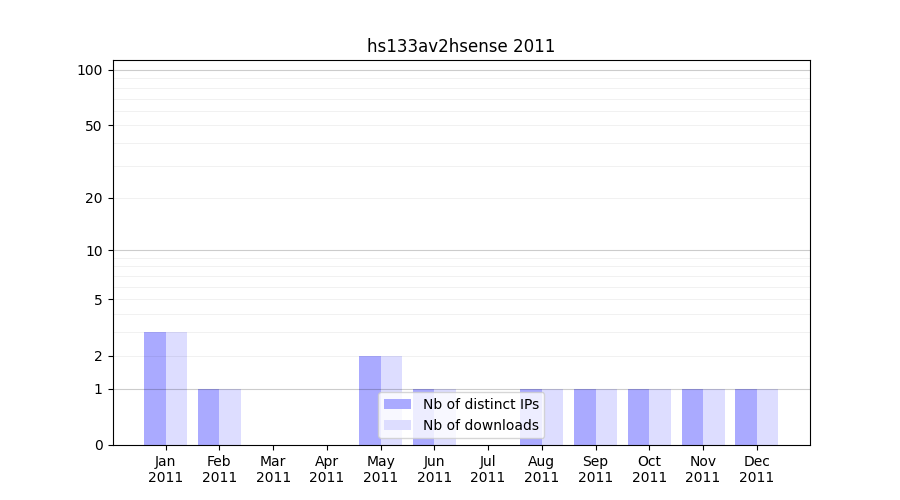Click the 100 tick label on y-axis
Screen dimensions: 900x500
click(90, 70)
